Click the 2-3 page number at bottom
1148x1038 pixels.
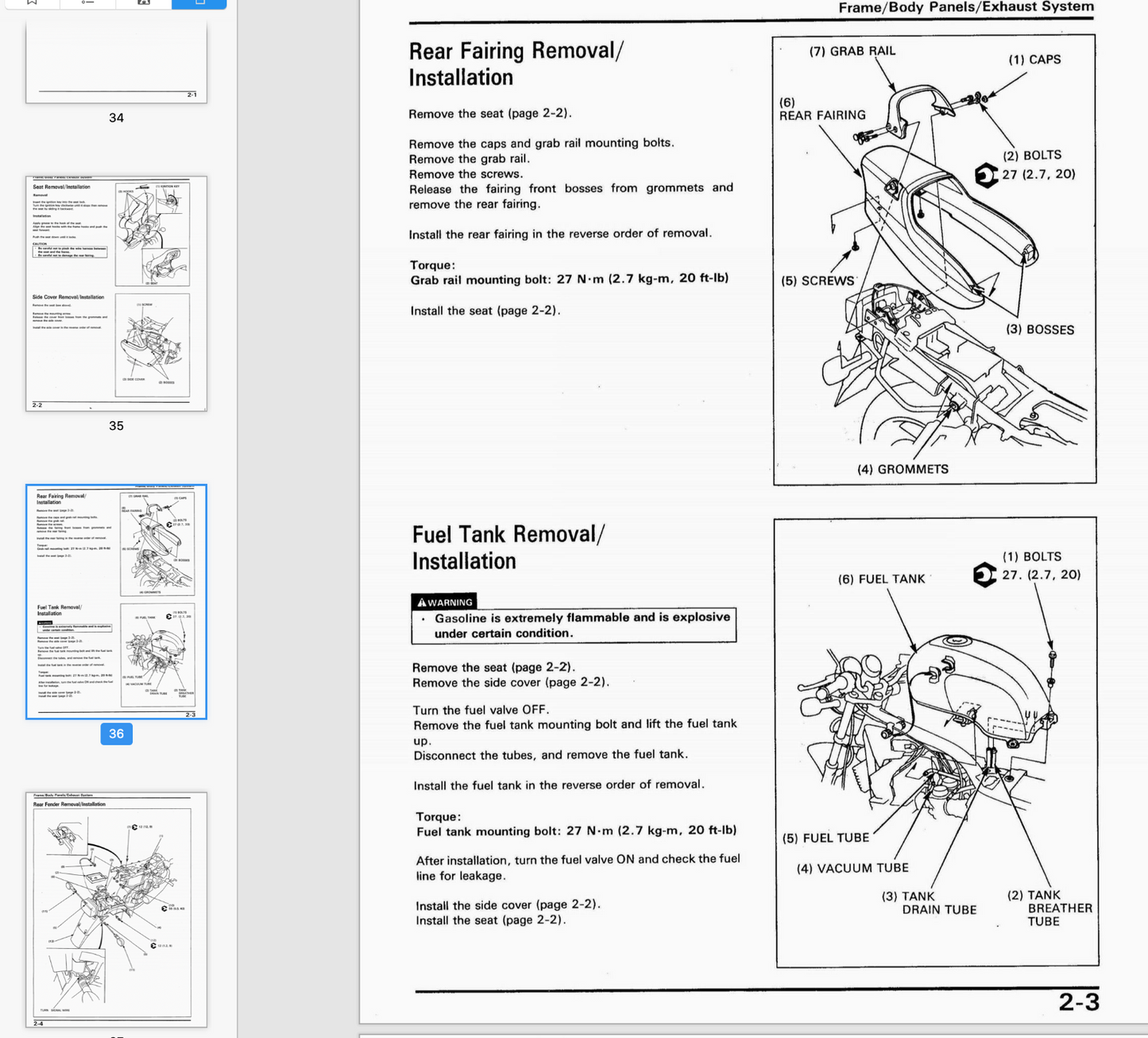click(1078, 1003)
